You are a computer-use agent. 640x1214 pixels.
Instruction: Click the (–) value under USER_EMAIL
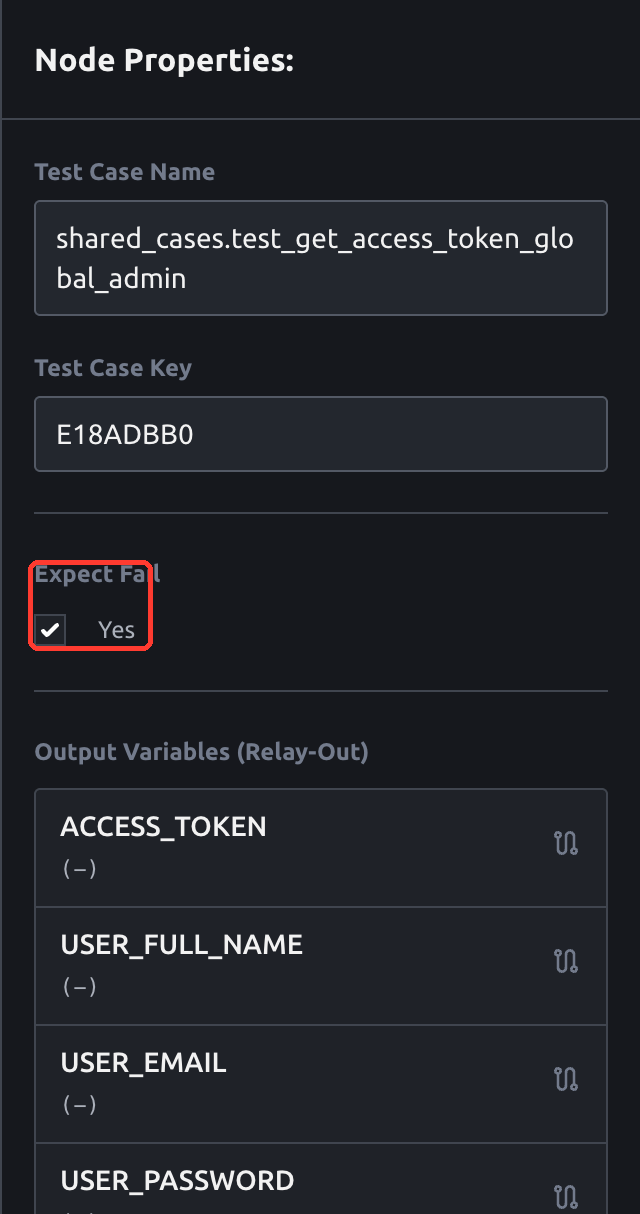79,1105
